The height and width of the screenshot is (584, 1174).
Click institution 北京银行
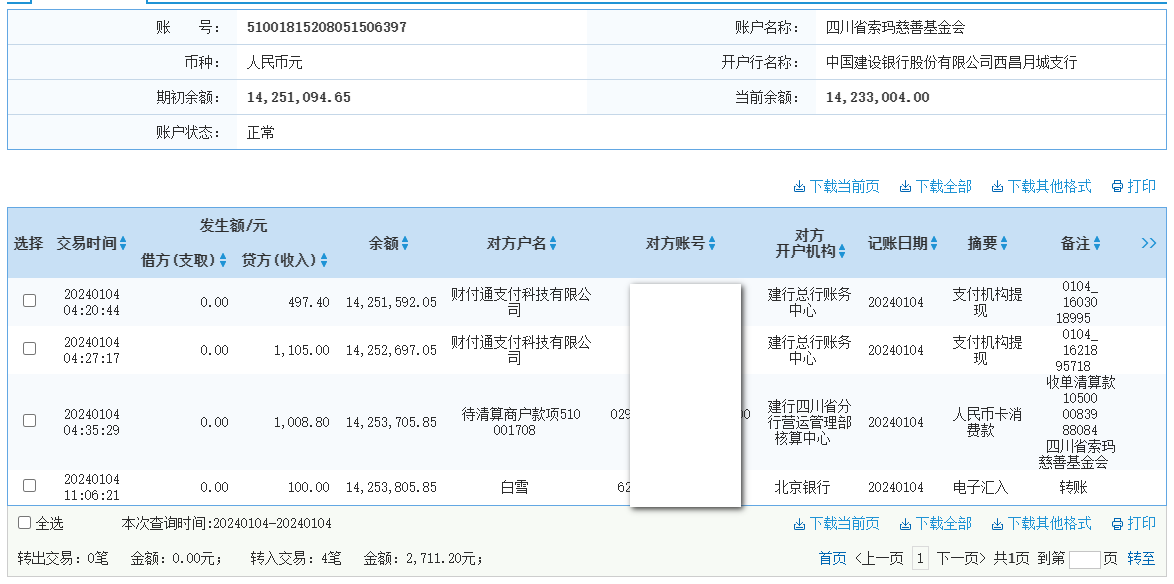coord(802,487)
